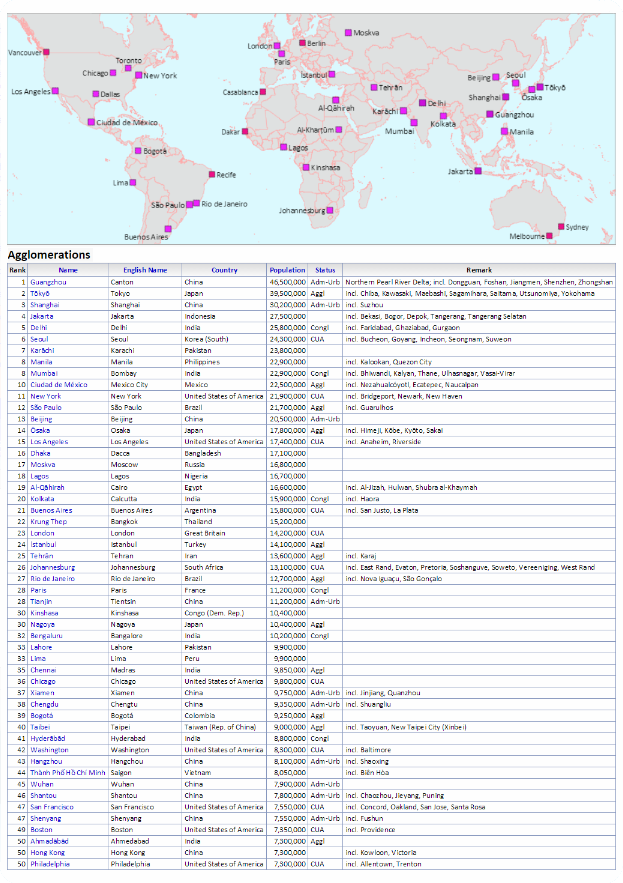Open the Hong Kong link in the Name column
Viewport: 623px width, 883px height.
47,853
